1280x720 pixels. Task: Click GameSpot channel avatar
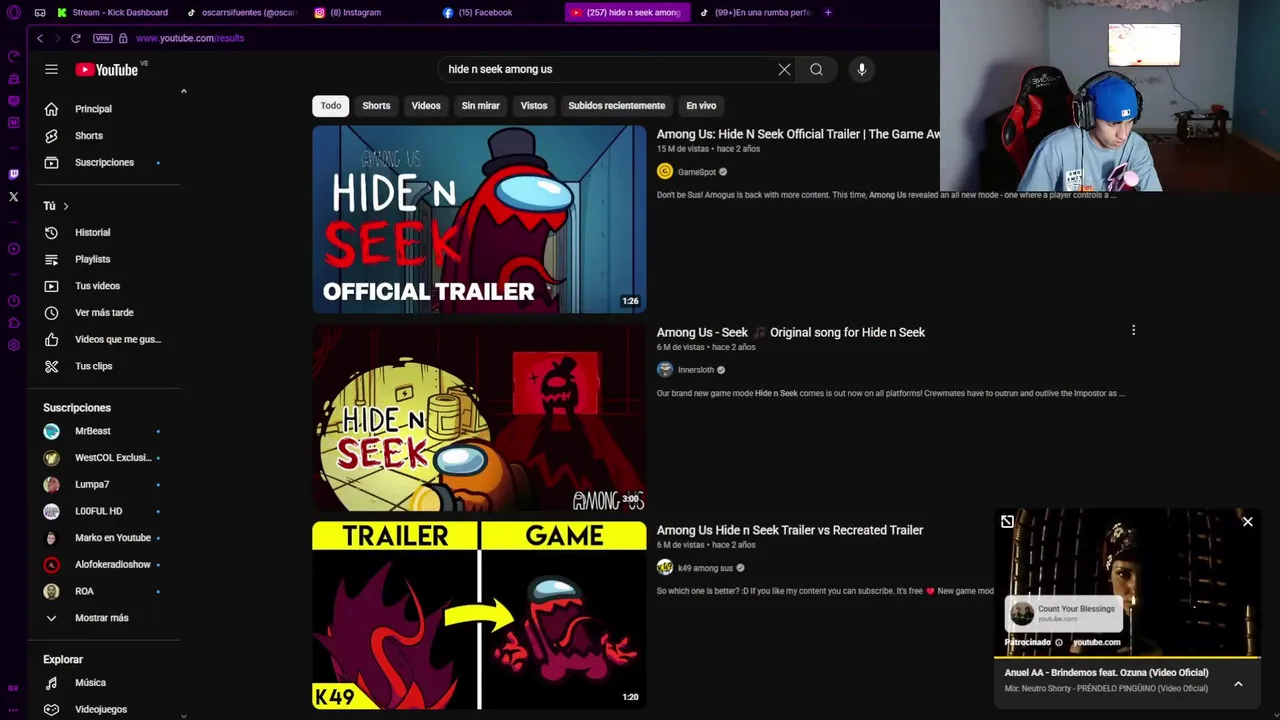(x=665, y=172)
